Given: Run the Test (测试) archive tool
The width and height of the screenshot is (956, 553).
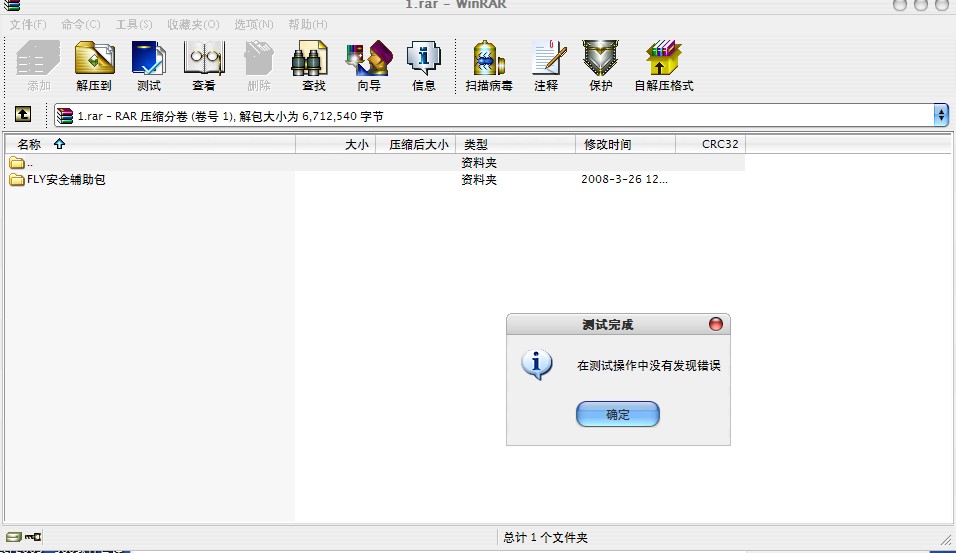Looking at the screenshot, I should 149,66.
